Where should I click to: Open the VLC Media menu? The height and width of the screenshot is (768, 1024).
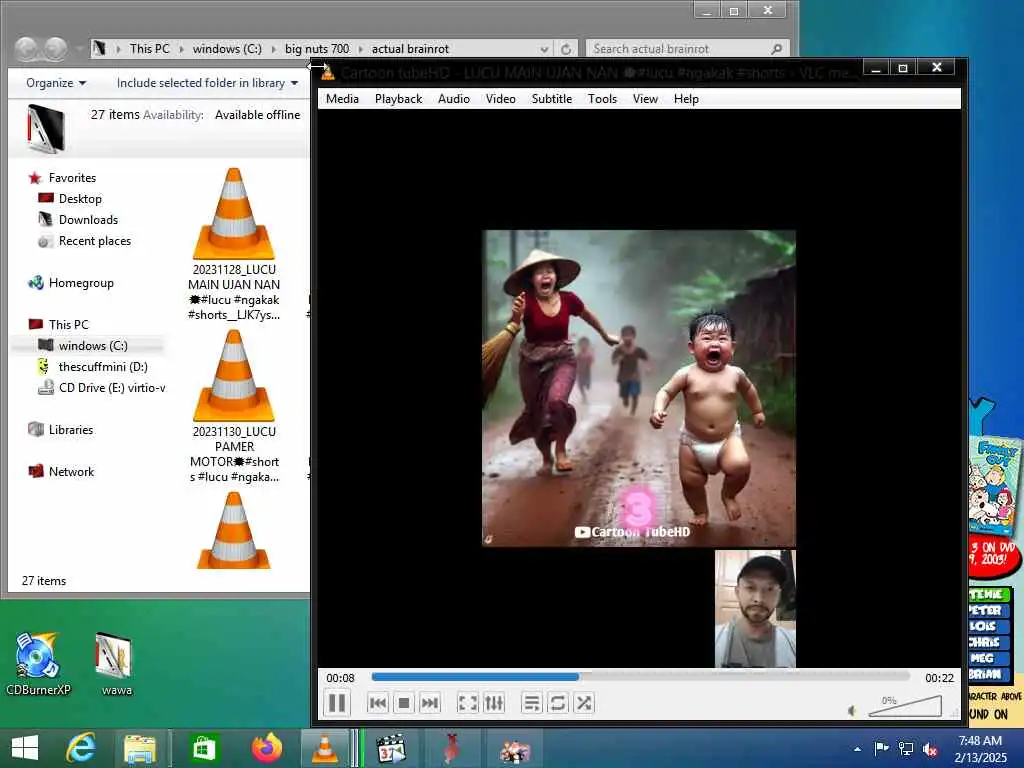point(342,99)
